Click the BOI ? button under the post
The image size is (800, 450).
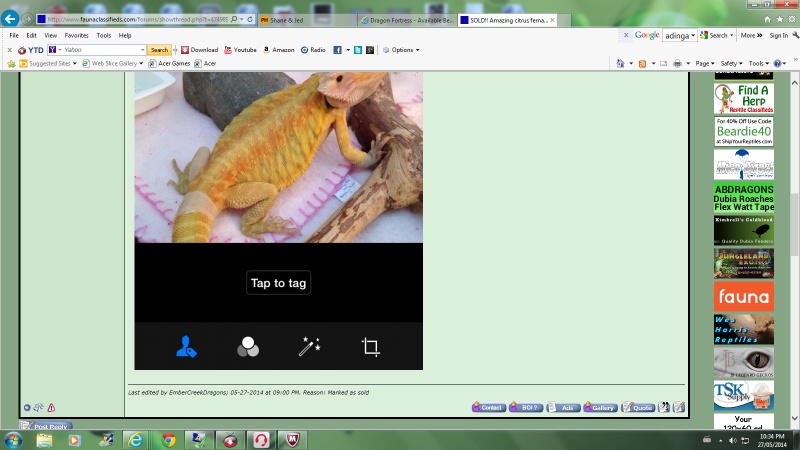(x=526, y=407)
